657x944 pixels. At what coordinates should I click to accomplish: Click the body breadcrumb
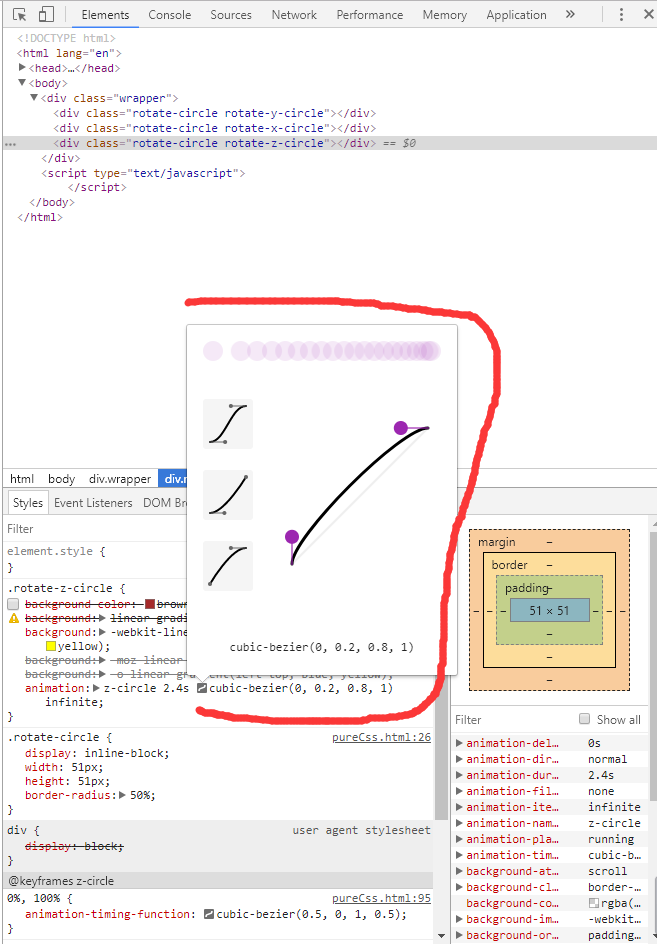(x=61, y=479)
